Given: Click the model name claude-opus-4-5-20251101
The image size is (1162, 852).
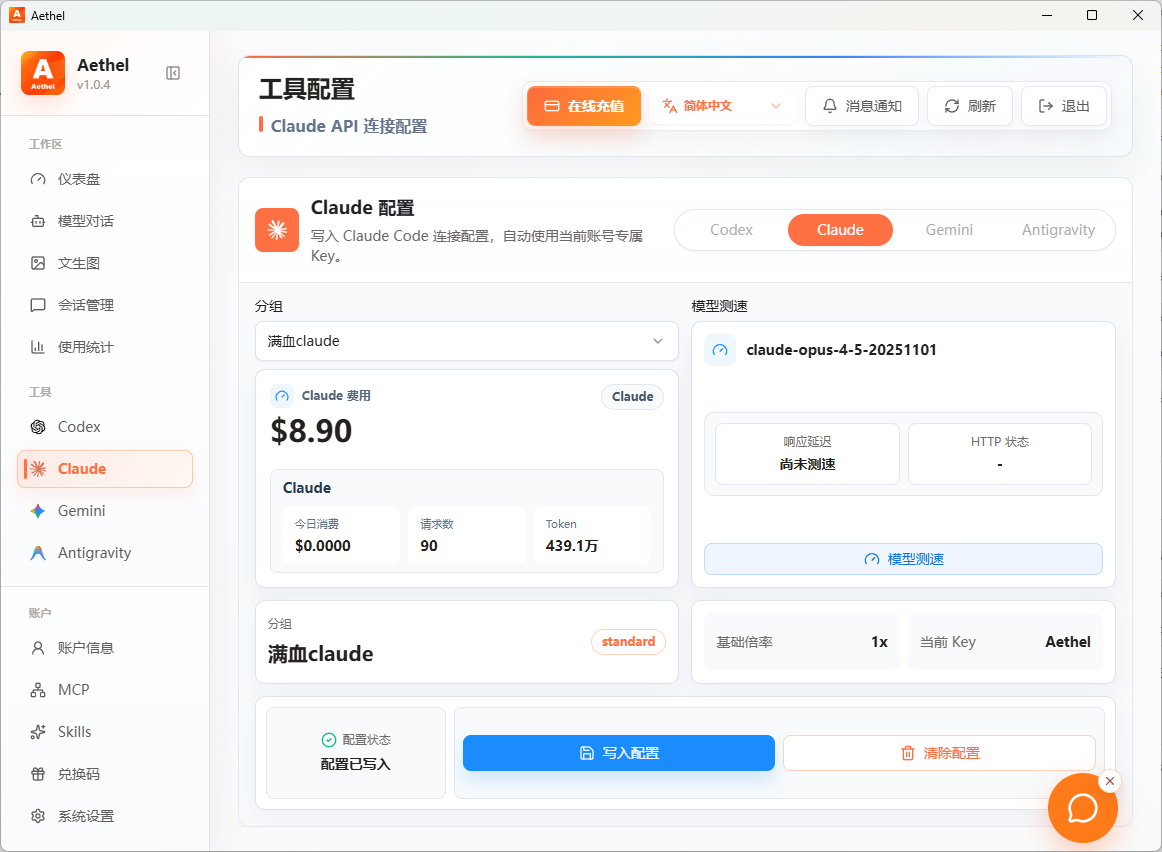Looking at the screenshot, I should (x=841, y=350).
